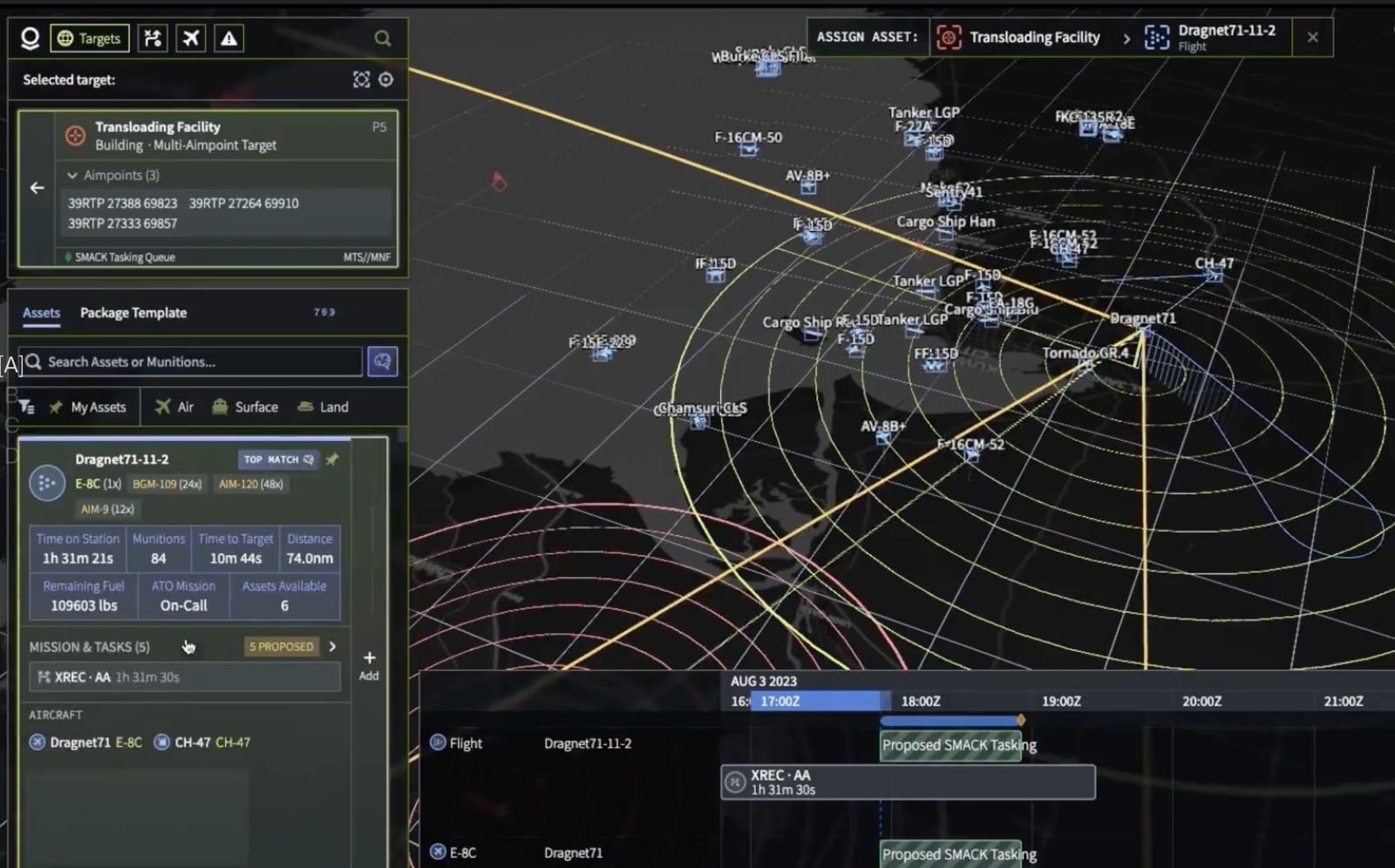Click the BGM-109 (24x) munition tag
The width and height of the screenshot is (1395, 868).
pyautogui.click(x=167, y=484)
